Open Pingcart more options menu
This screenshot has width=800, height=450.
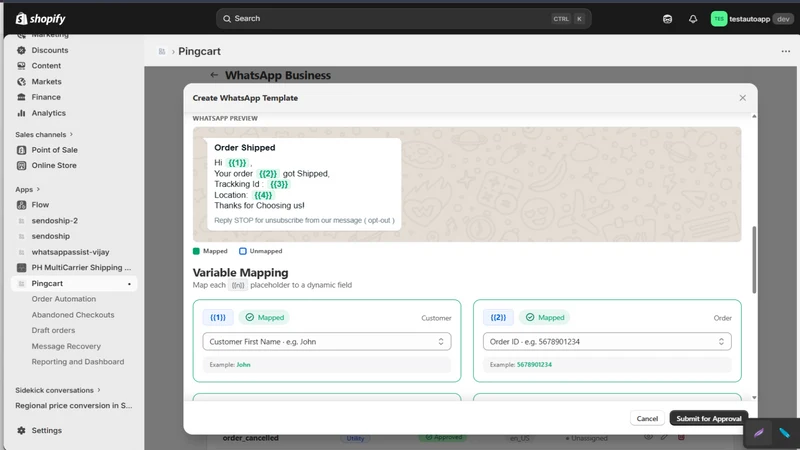786,52
